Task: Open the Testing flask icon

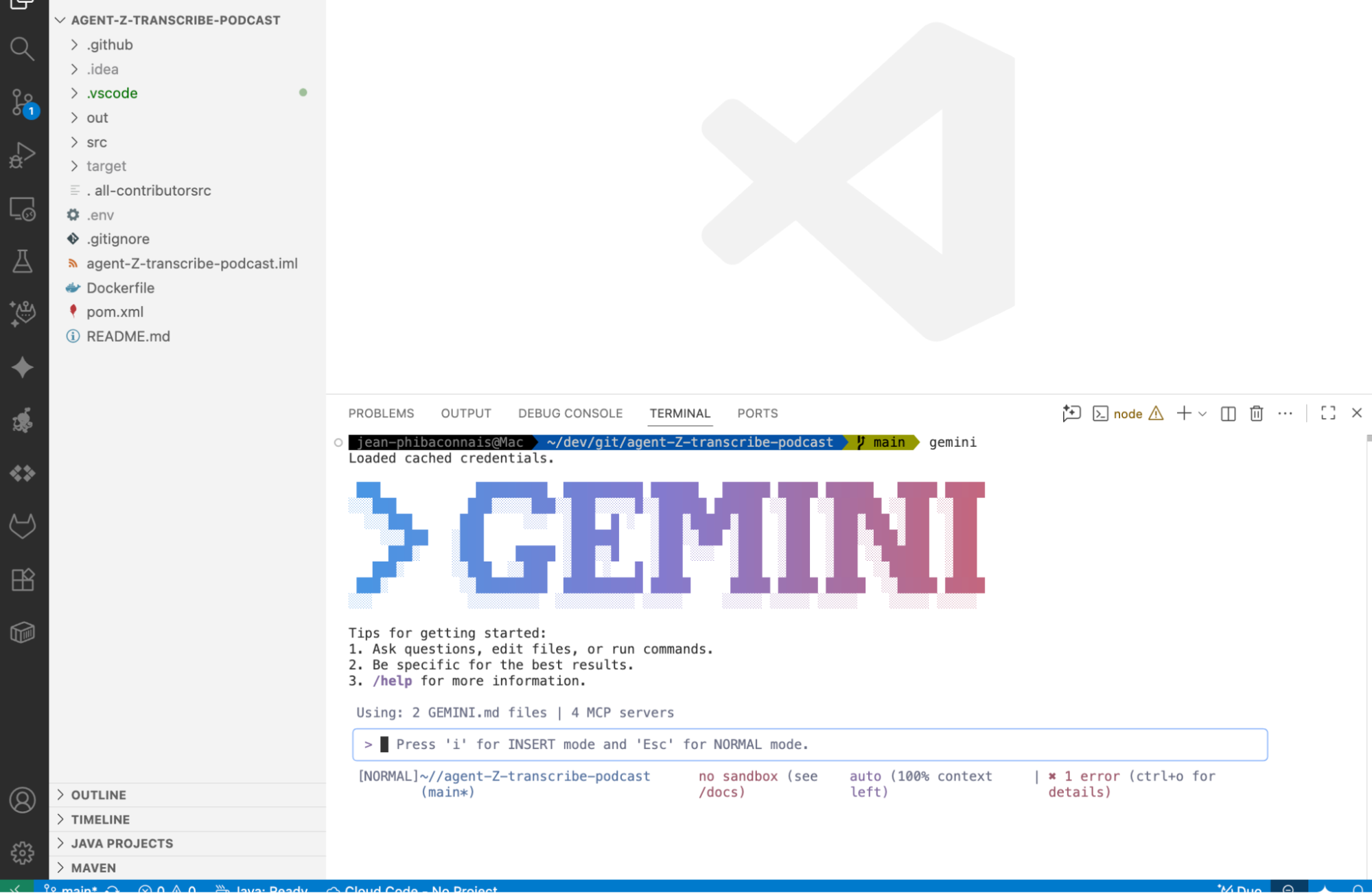Action: [x=22, y=262]
